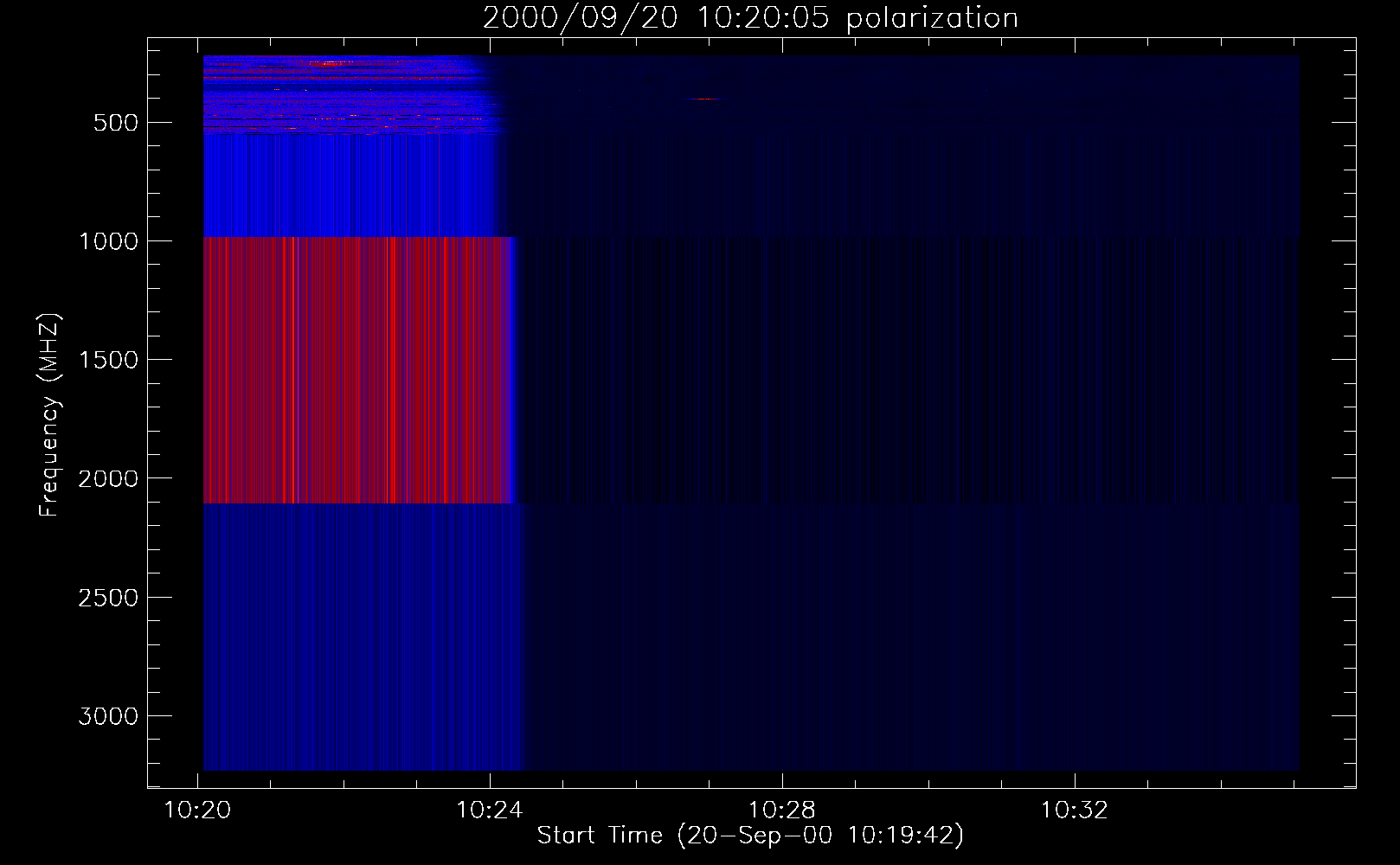Click the 1500 frequency tick label
1400x865 pixels.
[x=108, y=360]
